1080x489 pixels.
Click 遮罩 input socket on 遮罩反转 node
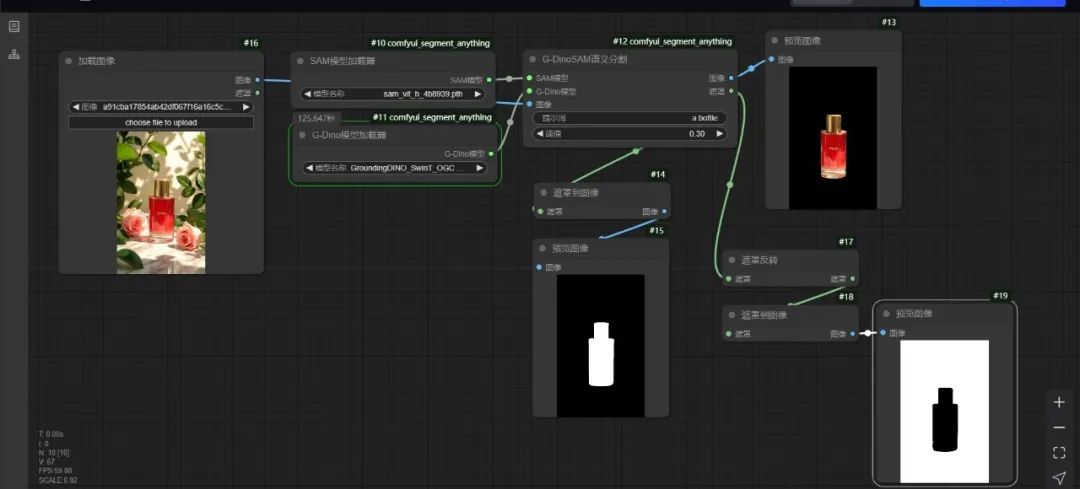tap(727, 279)
